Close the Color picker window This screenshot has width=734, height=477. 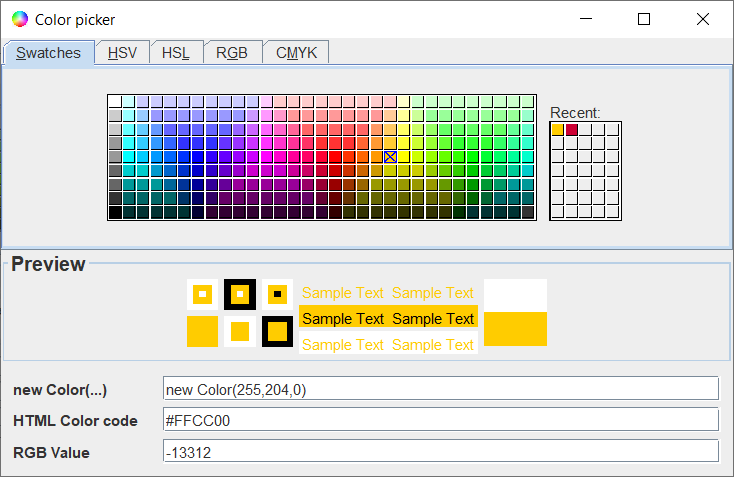(x=703, y=19)
